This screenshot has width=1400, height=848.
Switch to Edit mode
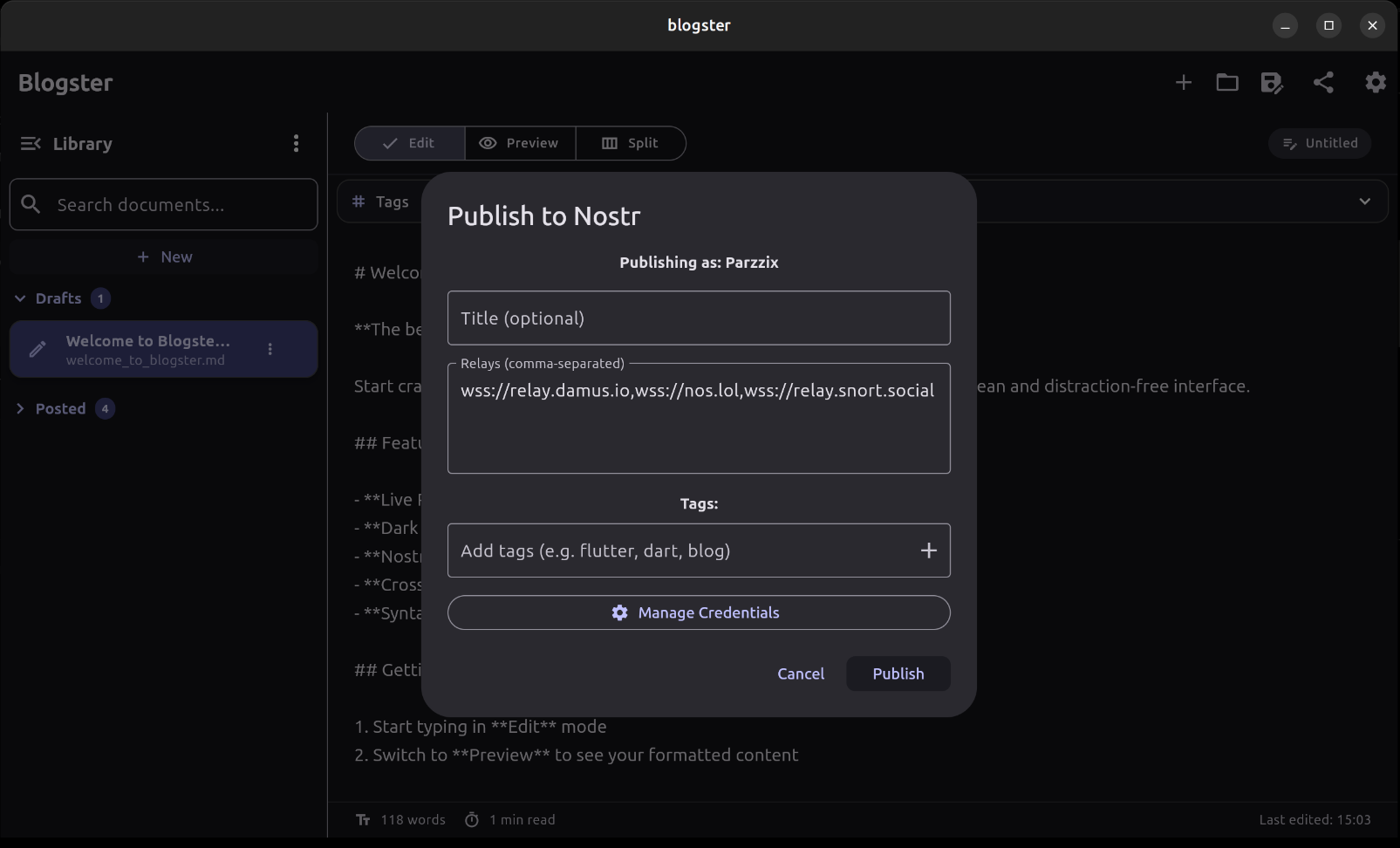pyautogui.click(x=410, y=143)
